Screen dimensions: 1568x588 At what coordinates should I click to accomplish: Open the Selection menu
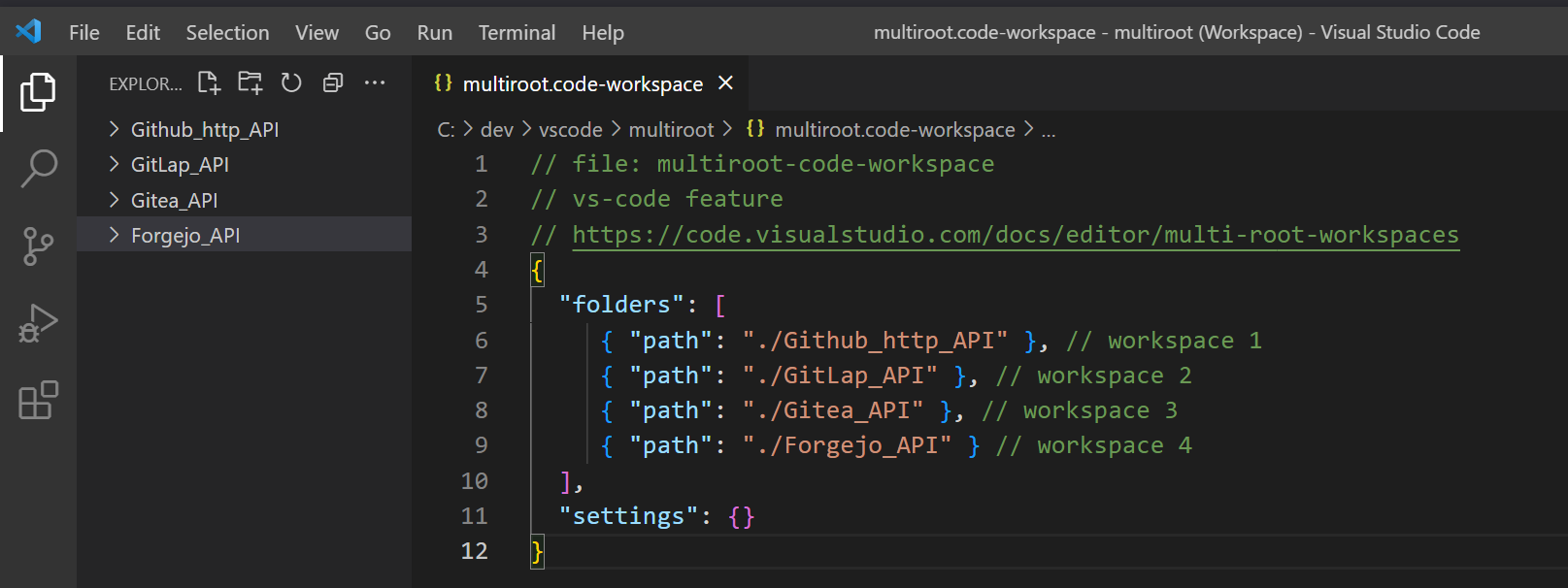[x=227, y=32]
